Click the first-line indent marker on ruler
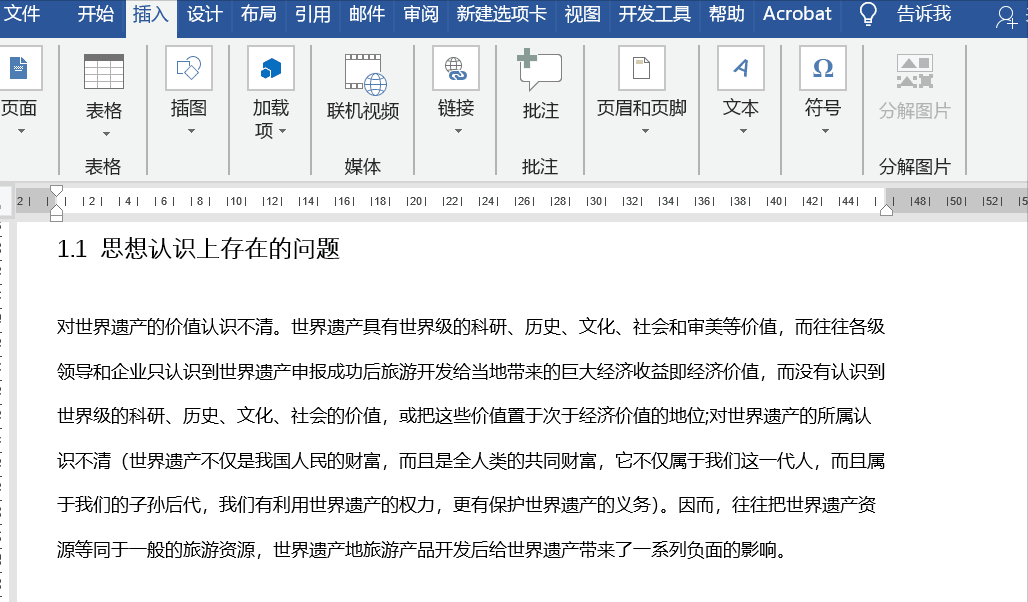 point(56,191)
